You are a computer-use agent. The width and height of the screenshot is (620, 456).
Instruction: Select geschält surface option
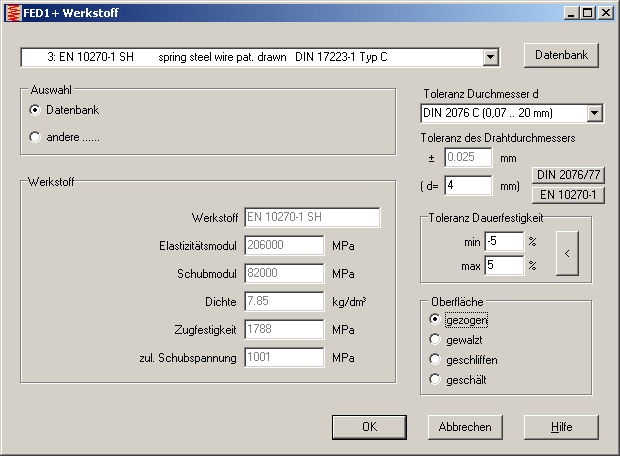(x=434, y=379)
